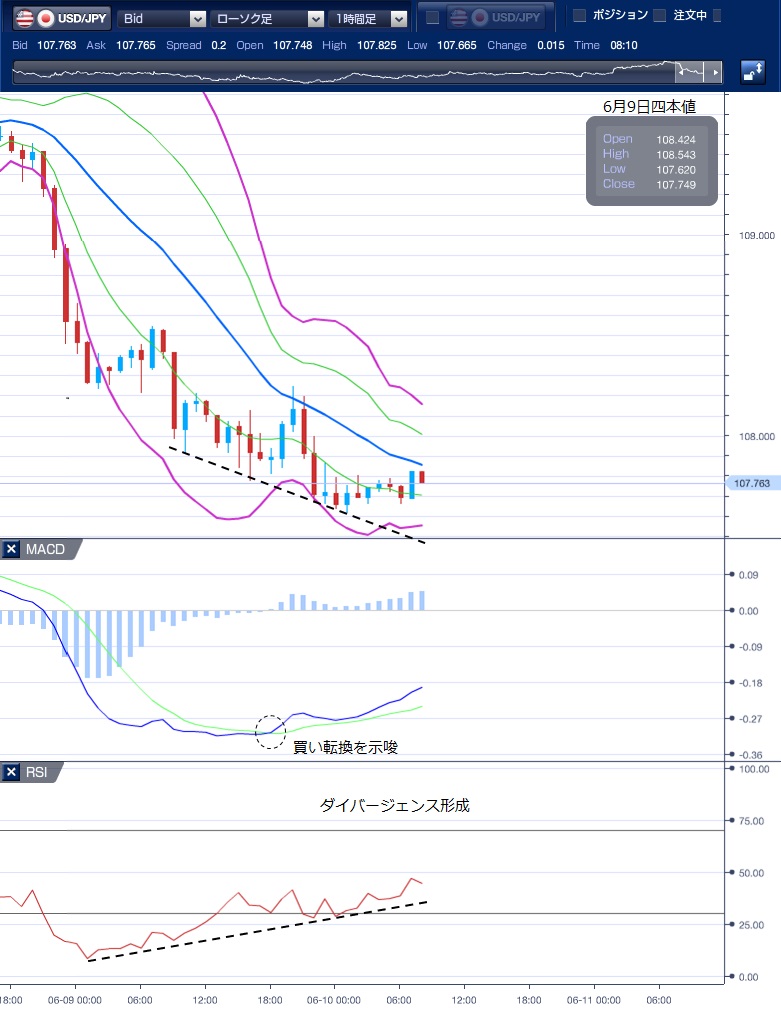The height and width of the screenshot is (1014, 781).
Task: Click the 107.763 current price tag
Action: (751, 484)
